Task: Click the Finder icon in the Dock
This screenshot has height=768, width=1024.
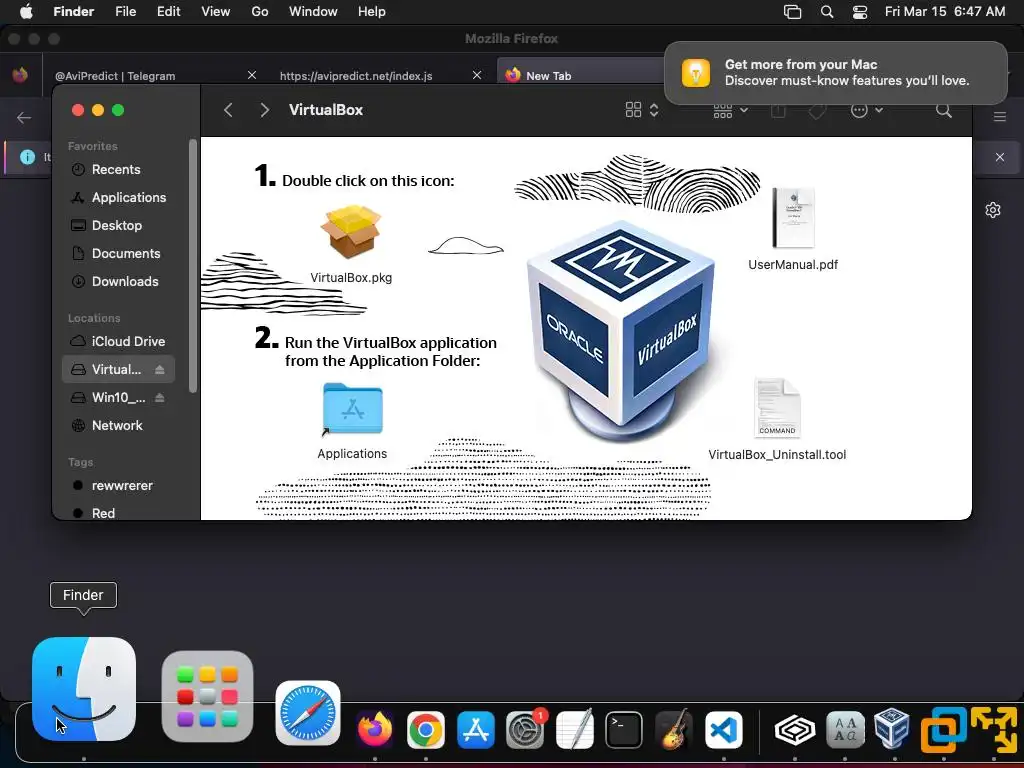Action: pyautogui.click(x=84, y=689)
